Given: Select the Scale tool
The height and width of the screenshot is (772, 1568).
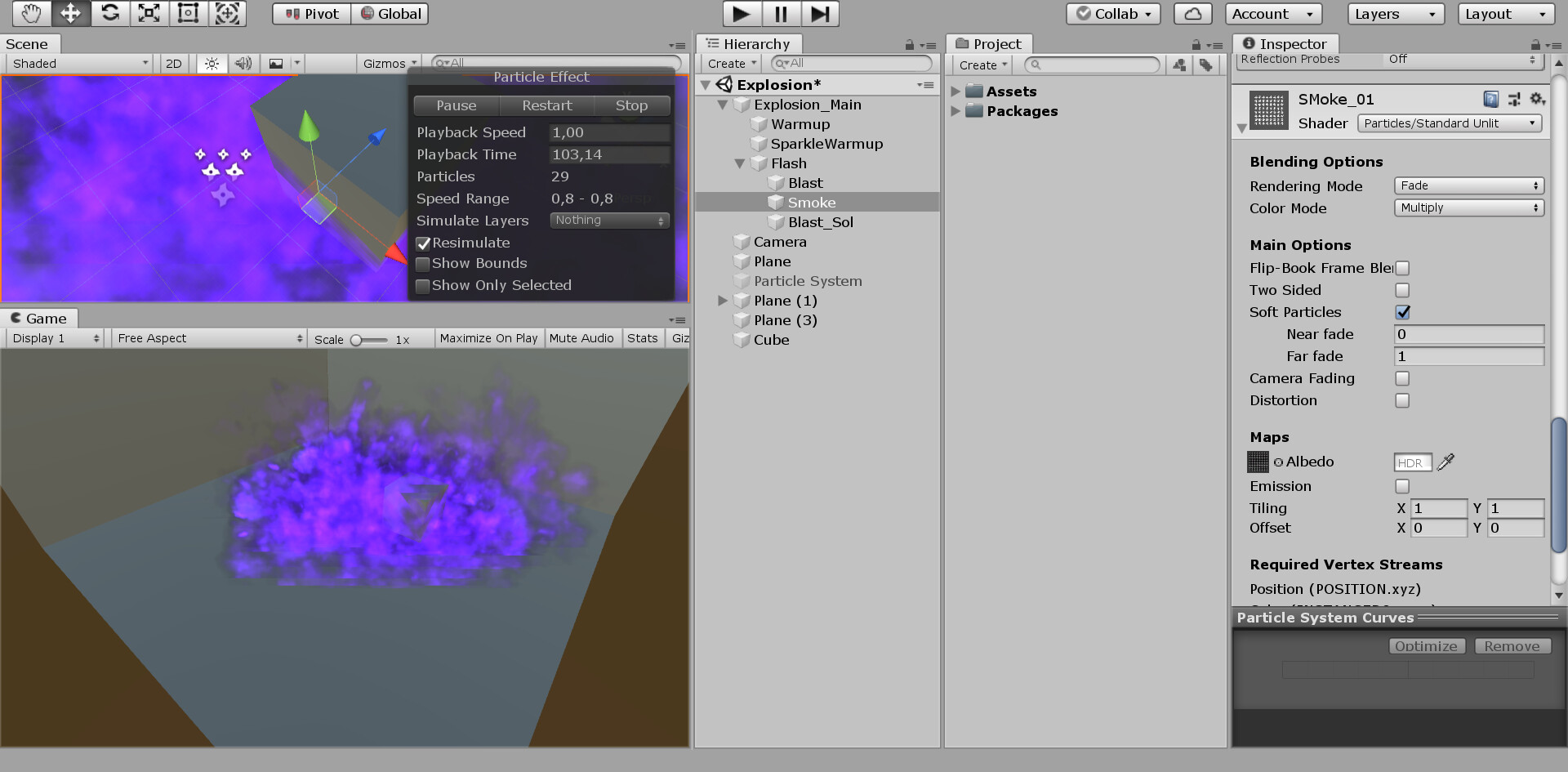Looking at the screenshot, I should [149, 13].
